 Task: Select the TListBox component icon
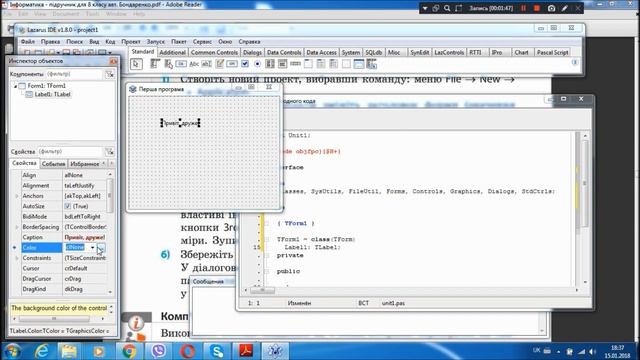[270, 64]
